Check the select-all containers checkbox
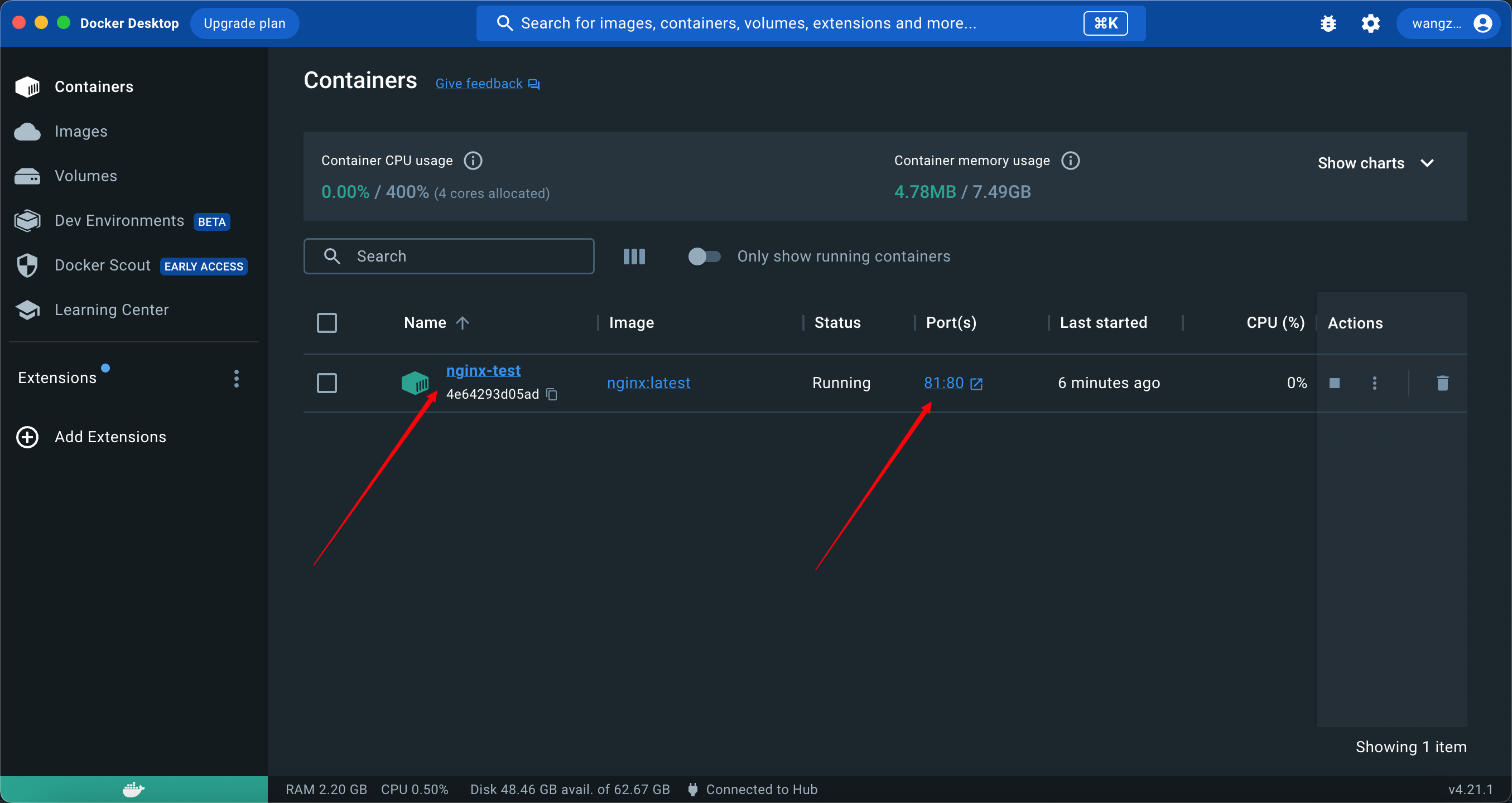Screen dimensions: 1512x803 click(327, 323)
